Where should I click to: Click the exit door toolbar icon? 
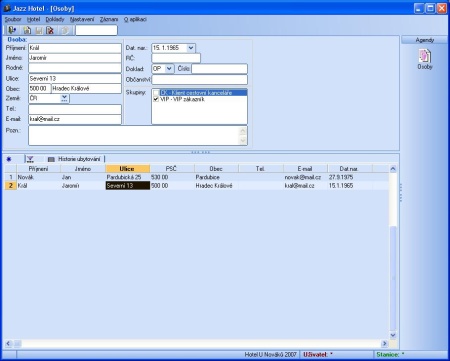coord(13,30)
